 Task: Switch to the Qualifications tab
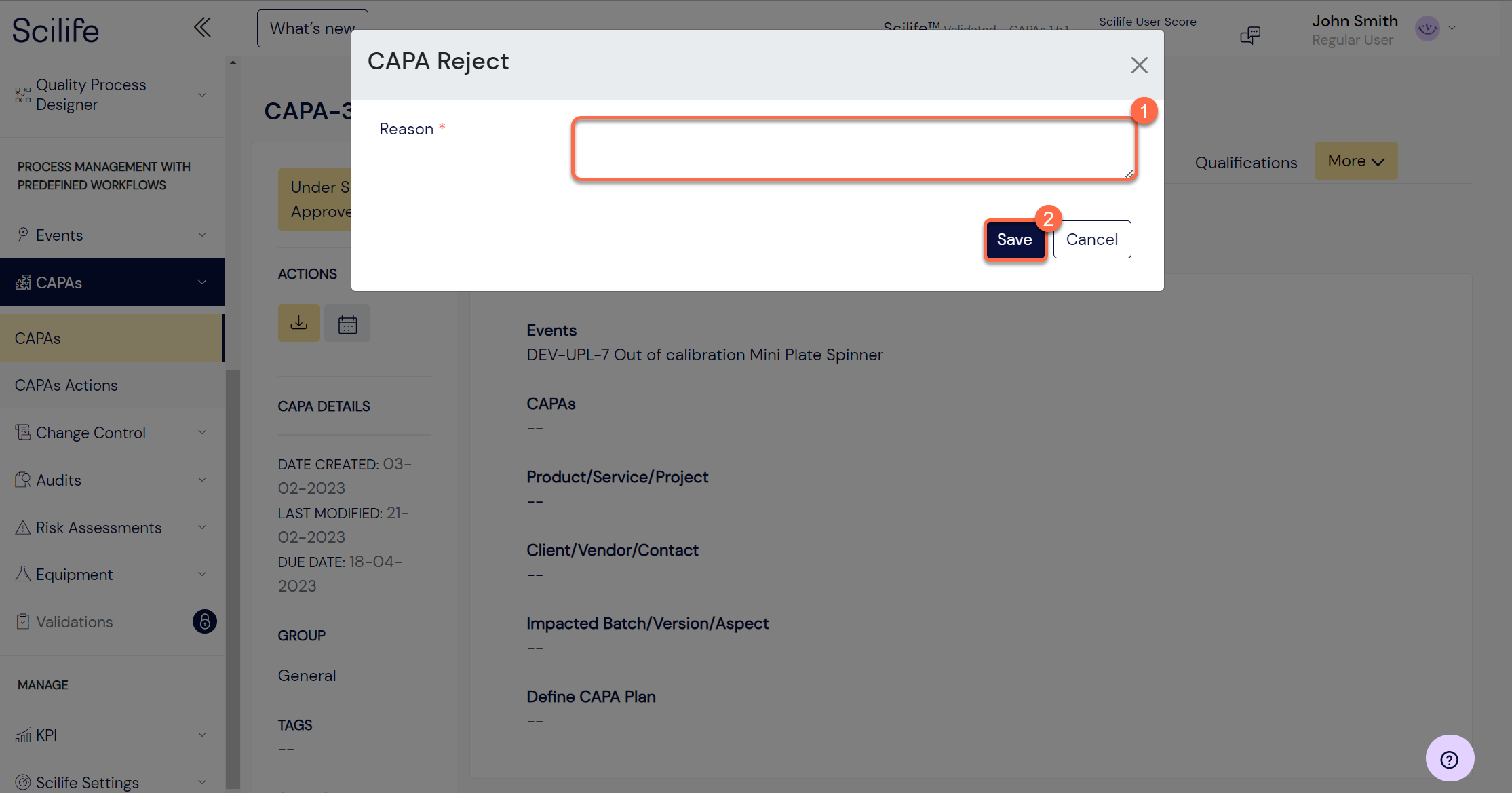pos(1246,163)
